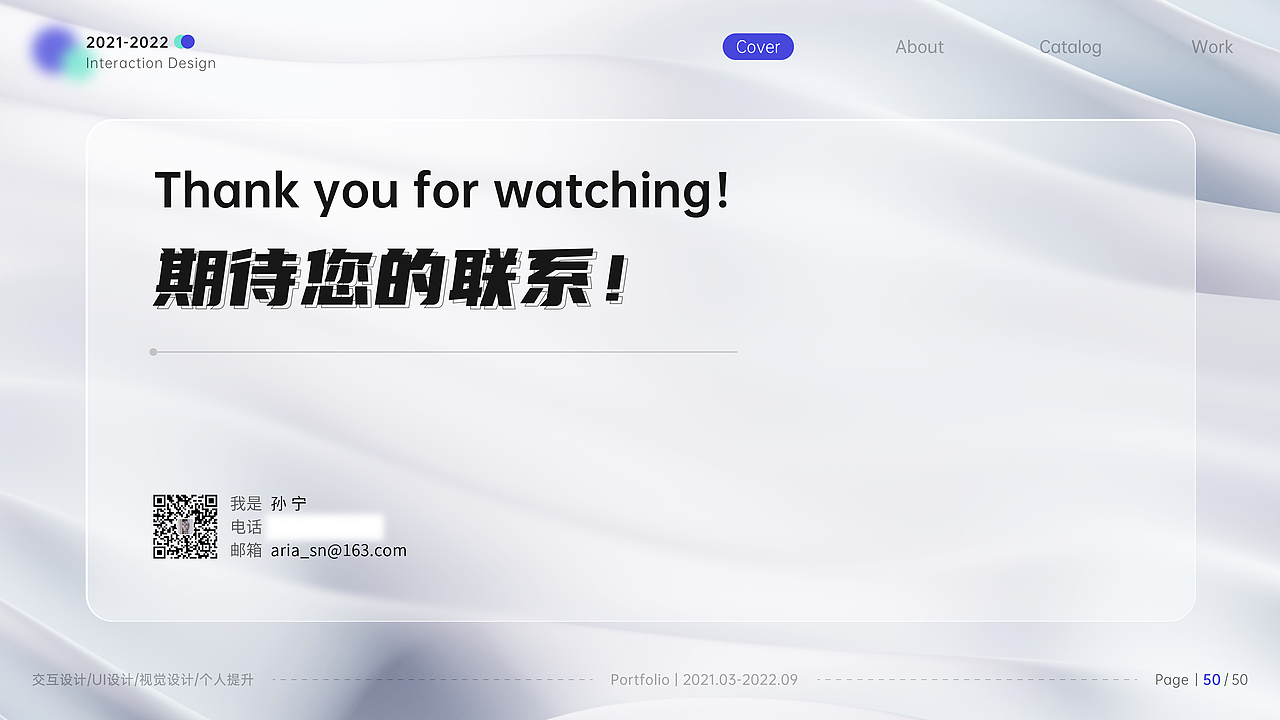
Task: Click the 2021-2022 header text
Action: click(127, 42)
